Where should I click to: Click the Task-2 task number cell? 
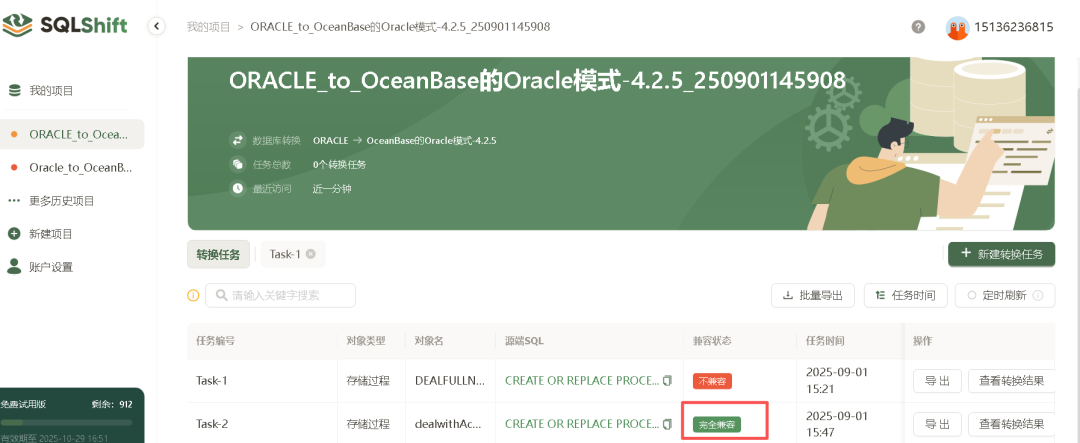click(211, 424)
